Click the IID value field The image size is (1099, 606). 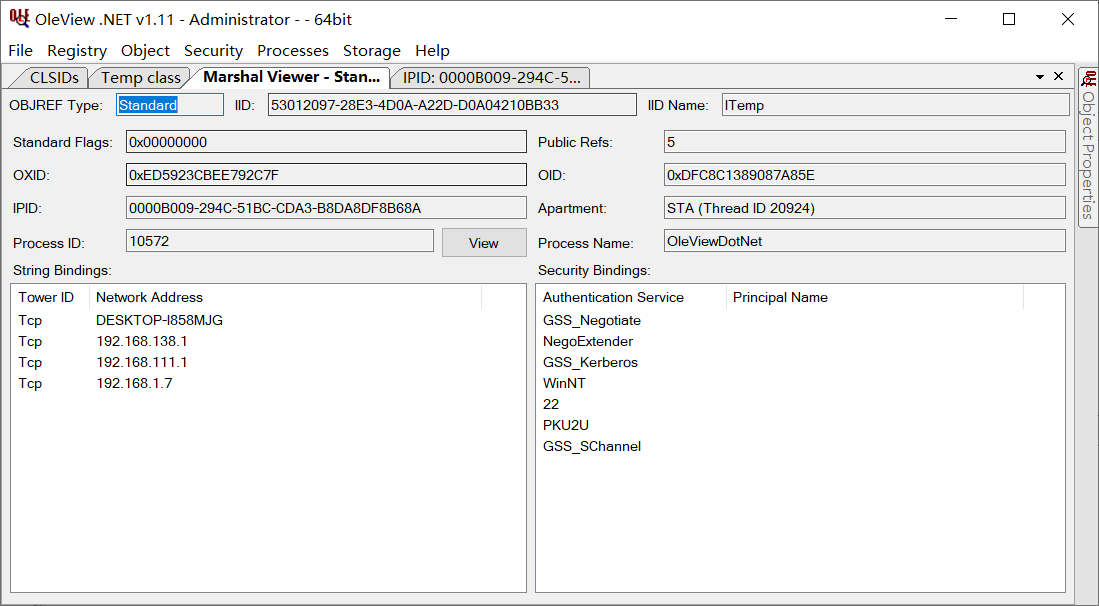tap(452, 105)
